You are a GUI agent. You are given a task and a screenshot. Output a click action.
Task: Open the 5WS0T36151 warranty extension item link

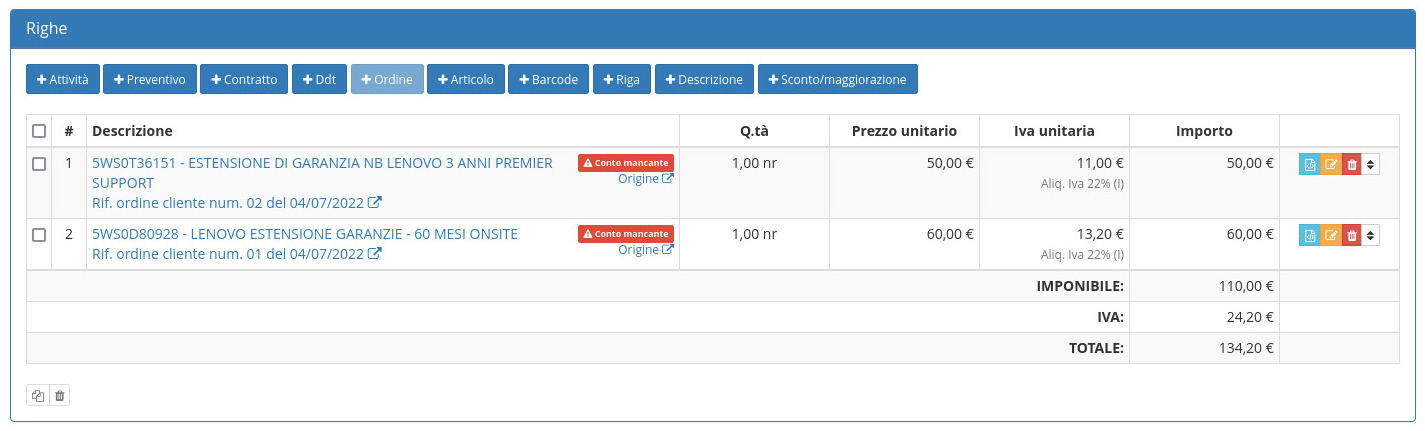pyautogui.click(x=322, y=163)
